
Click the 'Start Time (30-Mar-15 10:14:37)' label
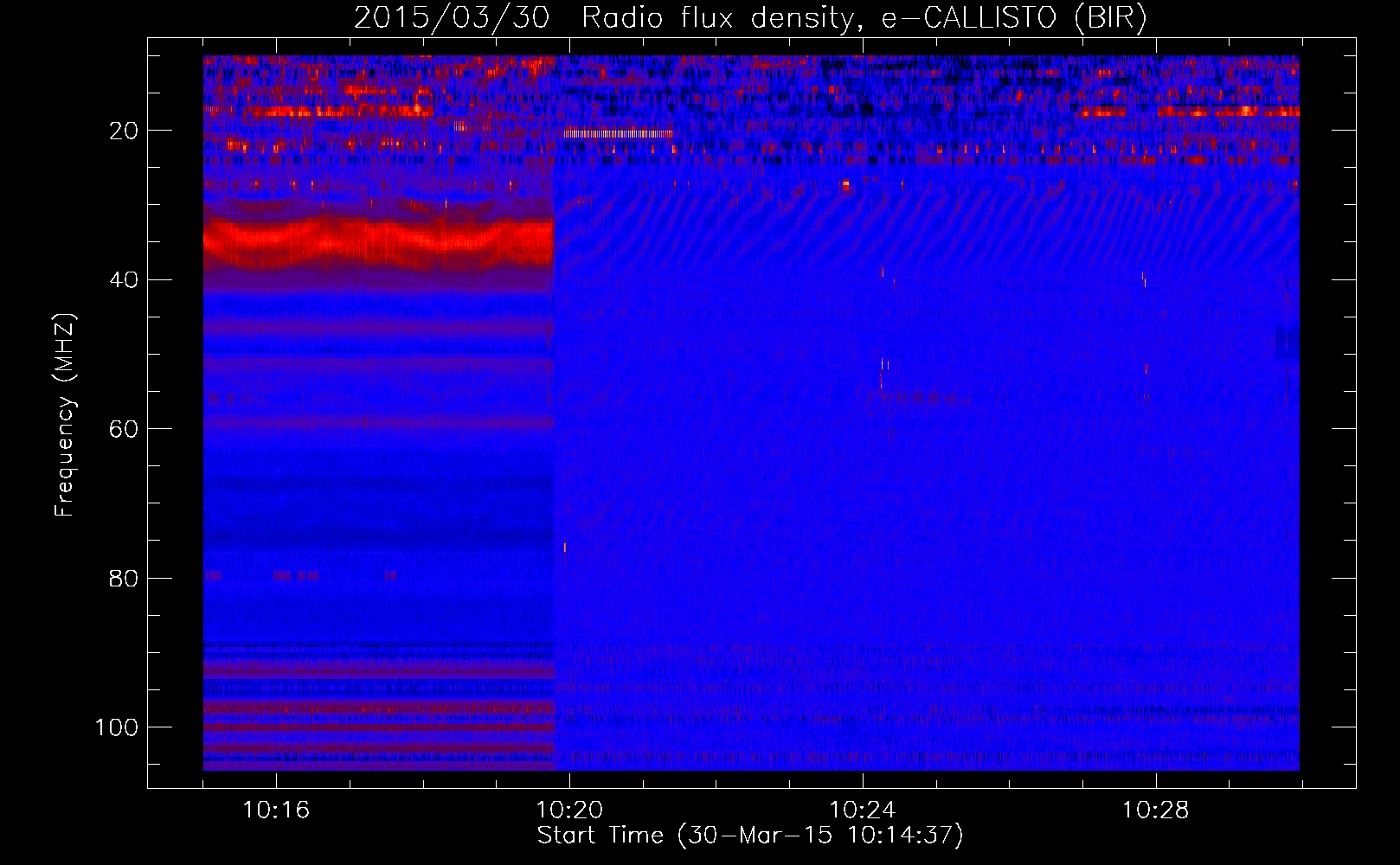(x=750, y=836)
